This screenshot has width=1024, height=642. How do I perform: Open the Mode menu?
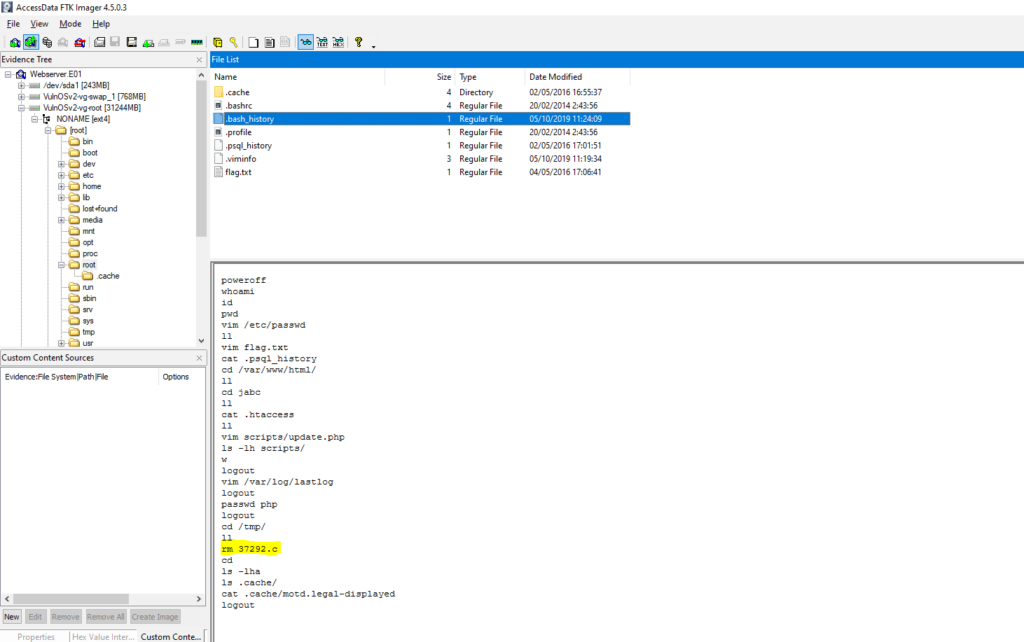coord(68,23)
